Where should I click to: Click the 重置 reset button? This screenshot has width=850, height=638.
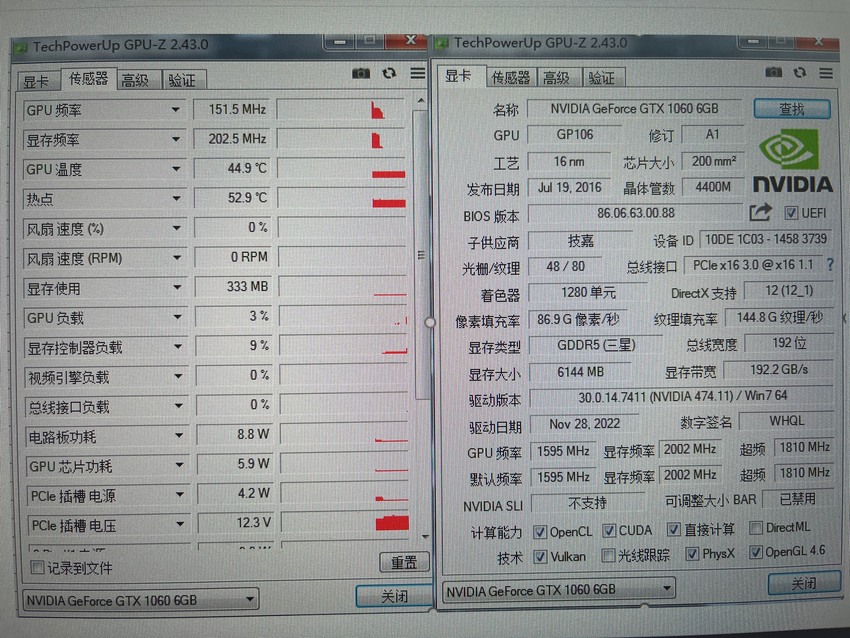pos(404,563)
